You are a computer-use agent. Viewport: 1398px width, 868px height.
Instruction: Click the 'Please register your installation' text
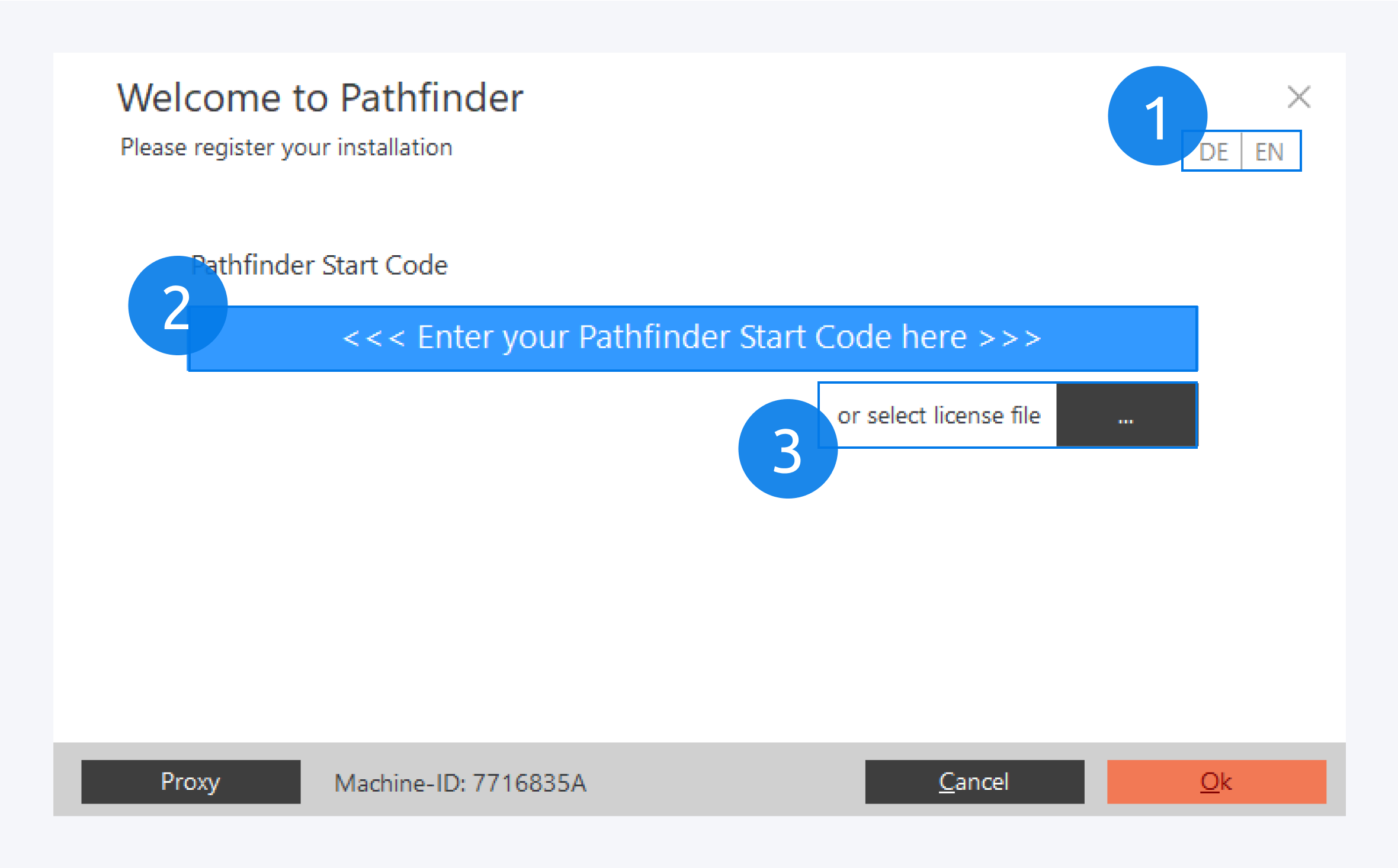click(286, 147)
